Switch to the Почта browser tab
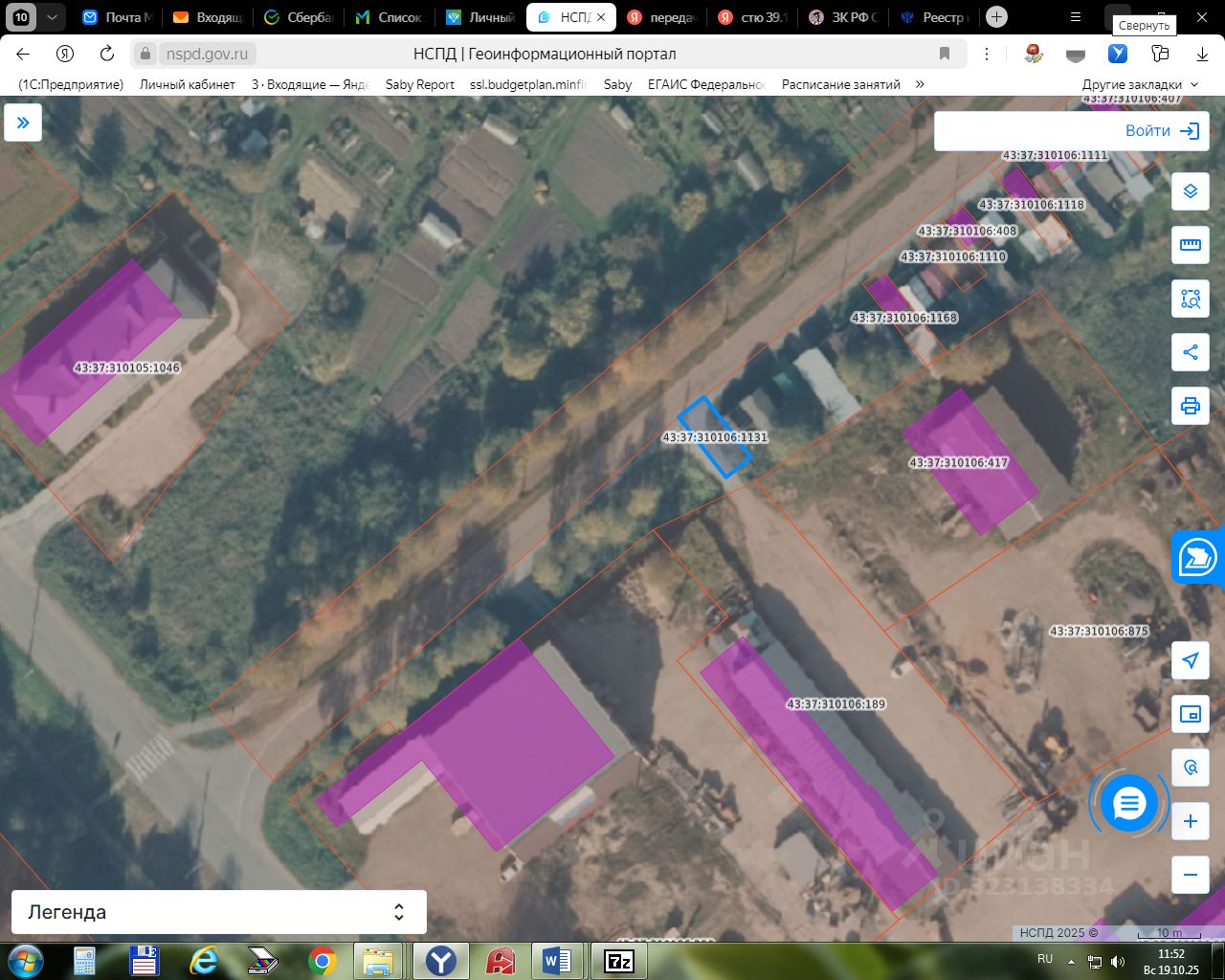 (x=117, y=17)
